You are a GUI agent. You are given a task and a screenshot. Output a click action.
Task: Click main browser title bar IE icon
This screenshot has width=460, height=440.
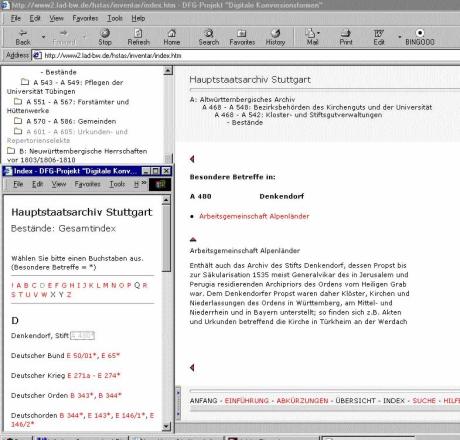[x=5, y=5]
